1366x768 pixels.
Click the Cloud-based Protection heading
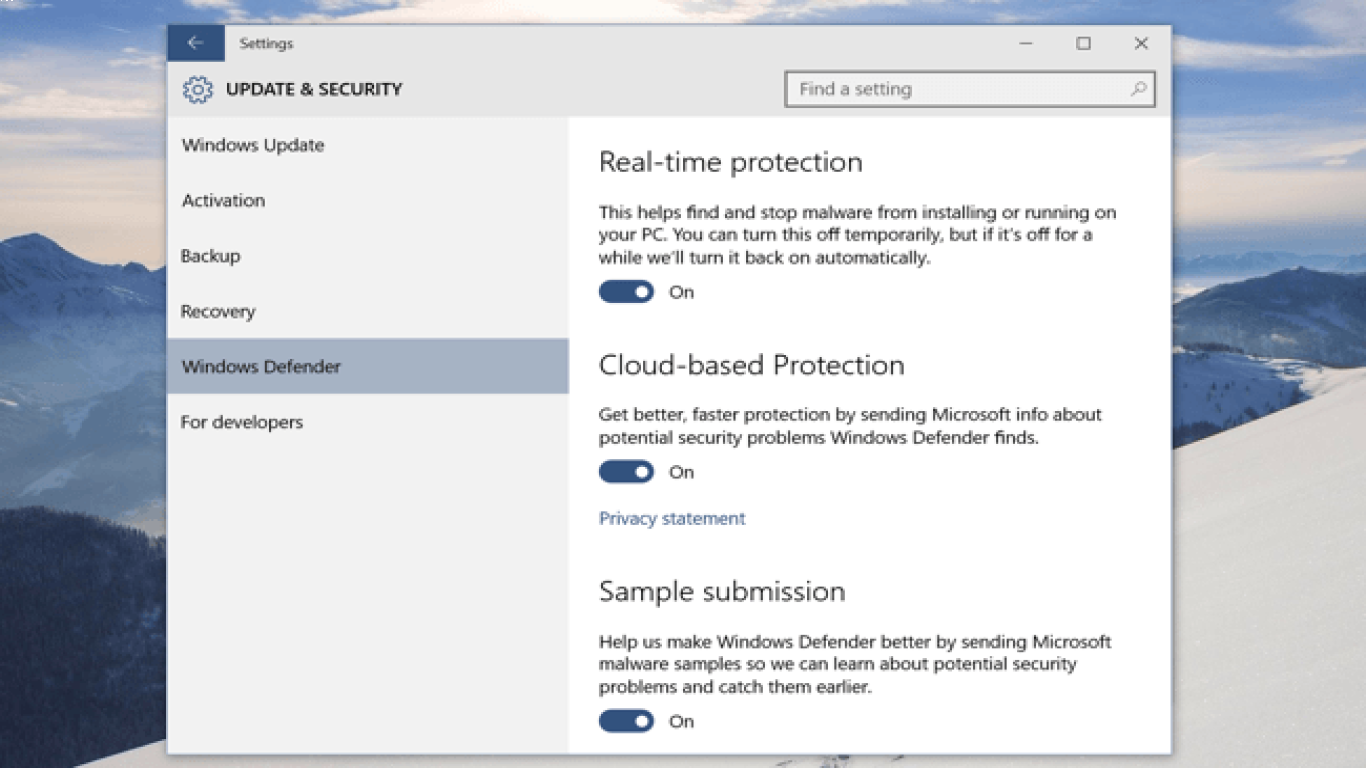point(751,365)
